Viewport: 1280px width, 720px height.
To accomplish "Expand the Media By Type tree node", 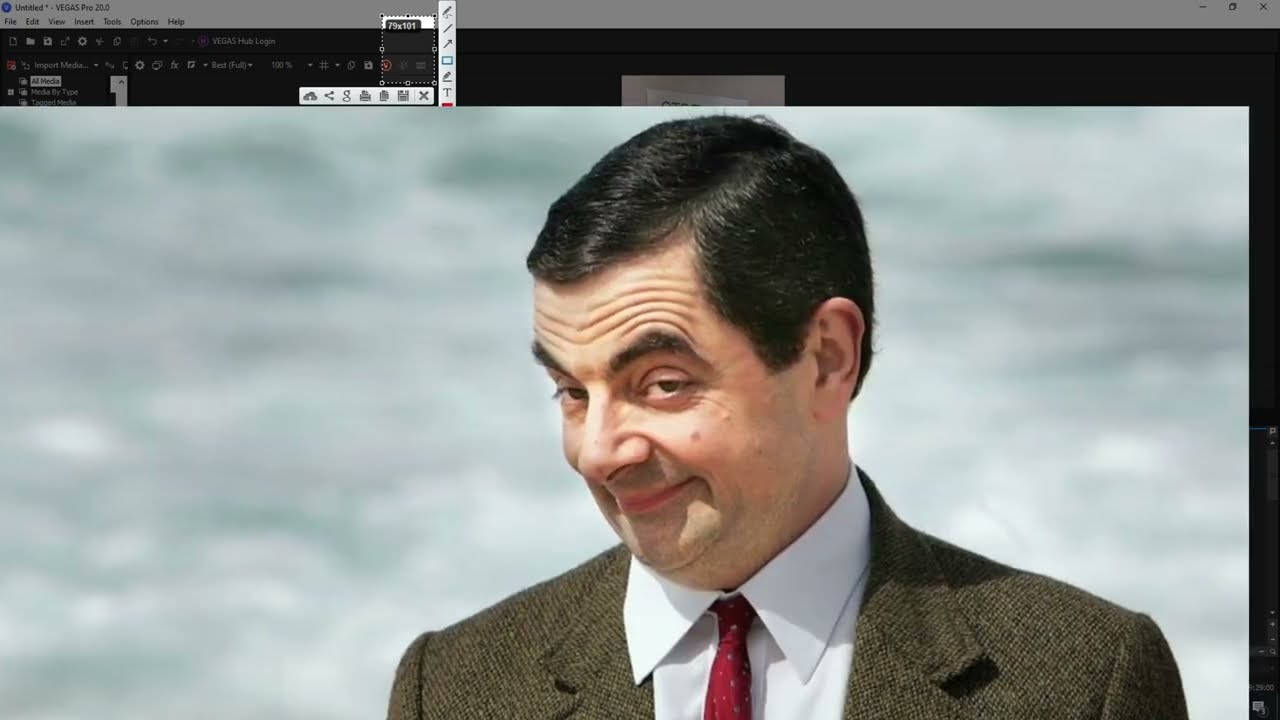I will tap(11, 92).
